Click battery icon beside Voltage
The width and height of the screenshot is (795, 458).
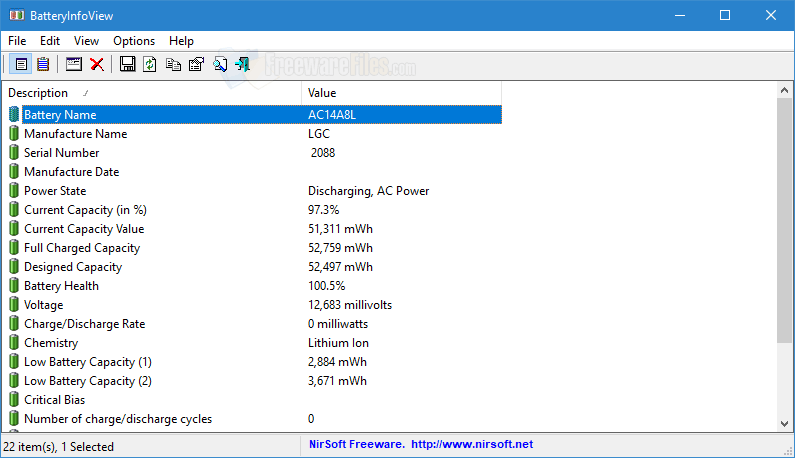[x=14, y=305]
